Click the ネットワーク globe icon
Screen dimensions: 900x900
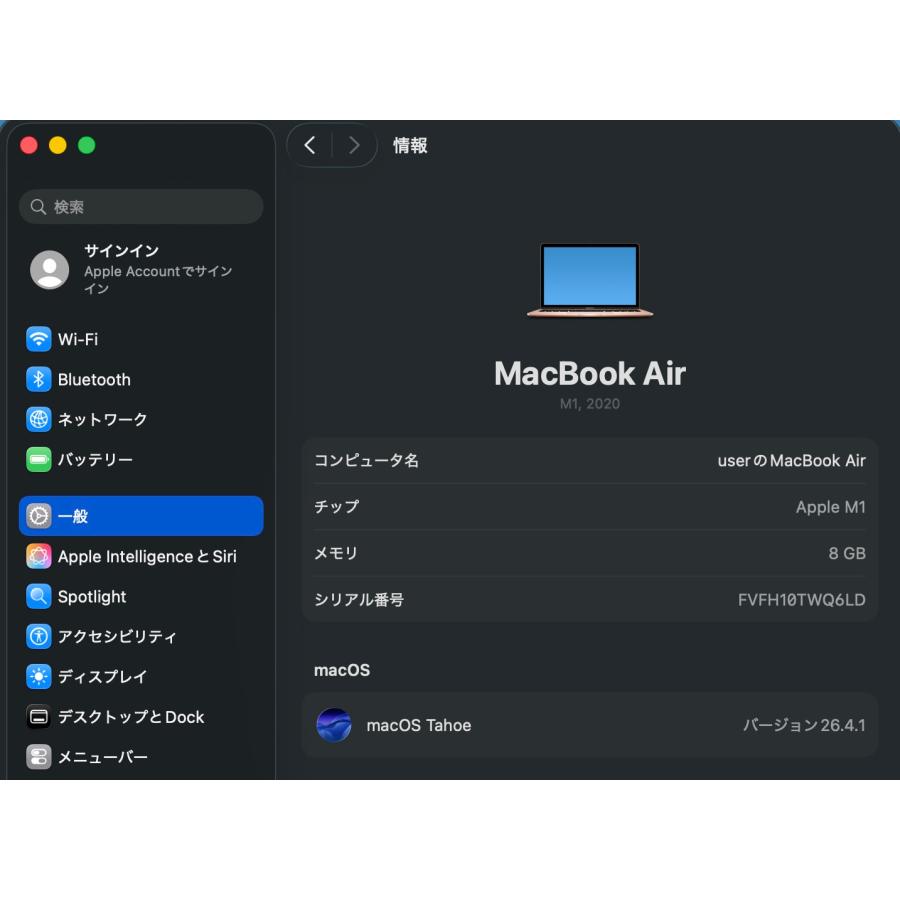(x=38, y=419)
